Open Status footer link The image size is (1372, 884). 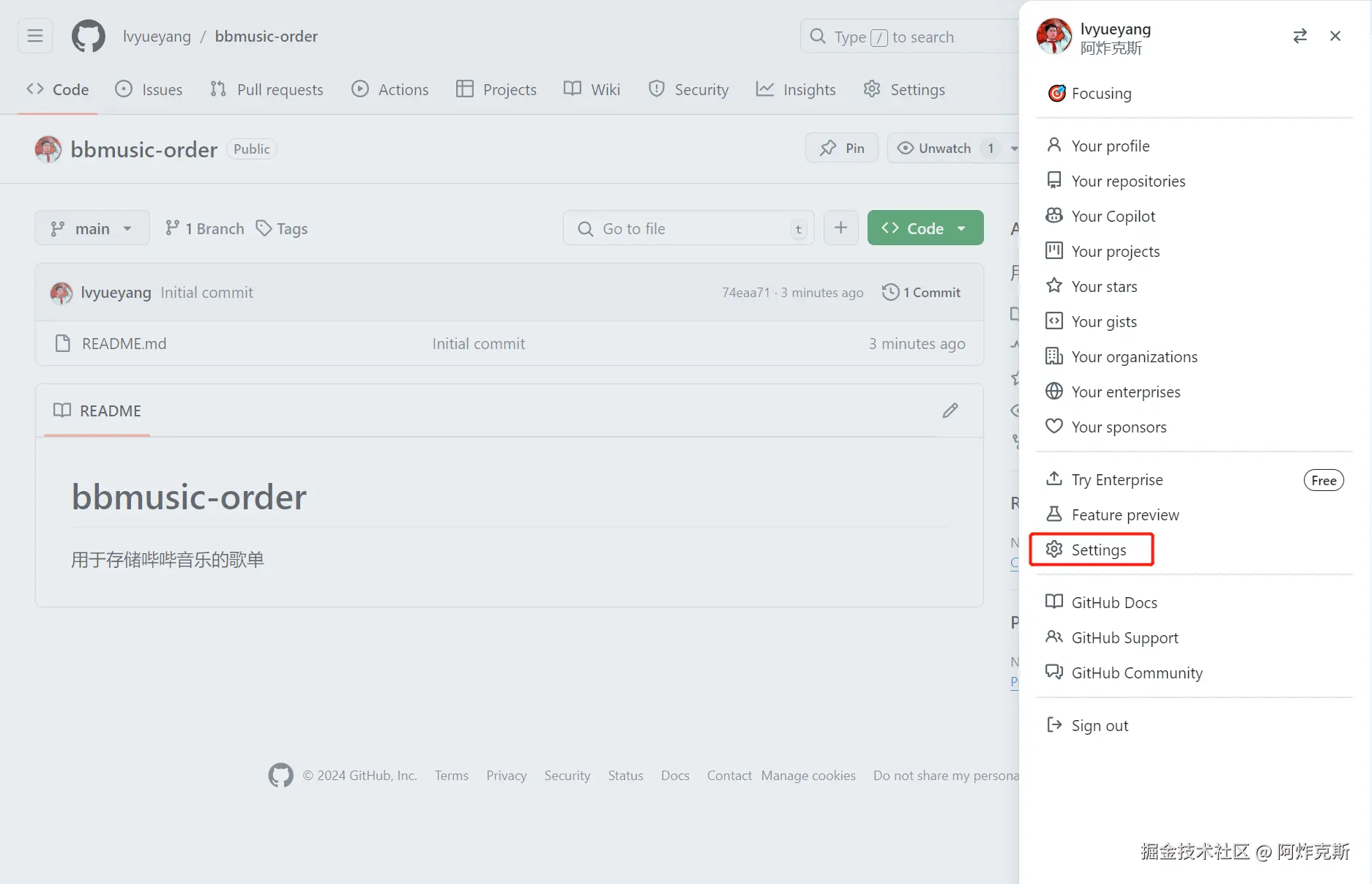(626, 776)
